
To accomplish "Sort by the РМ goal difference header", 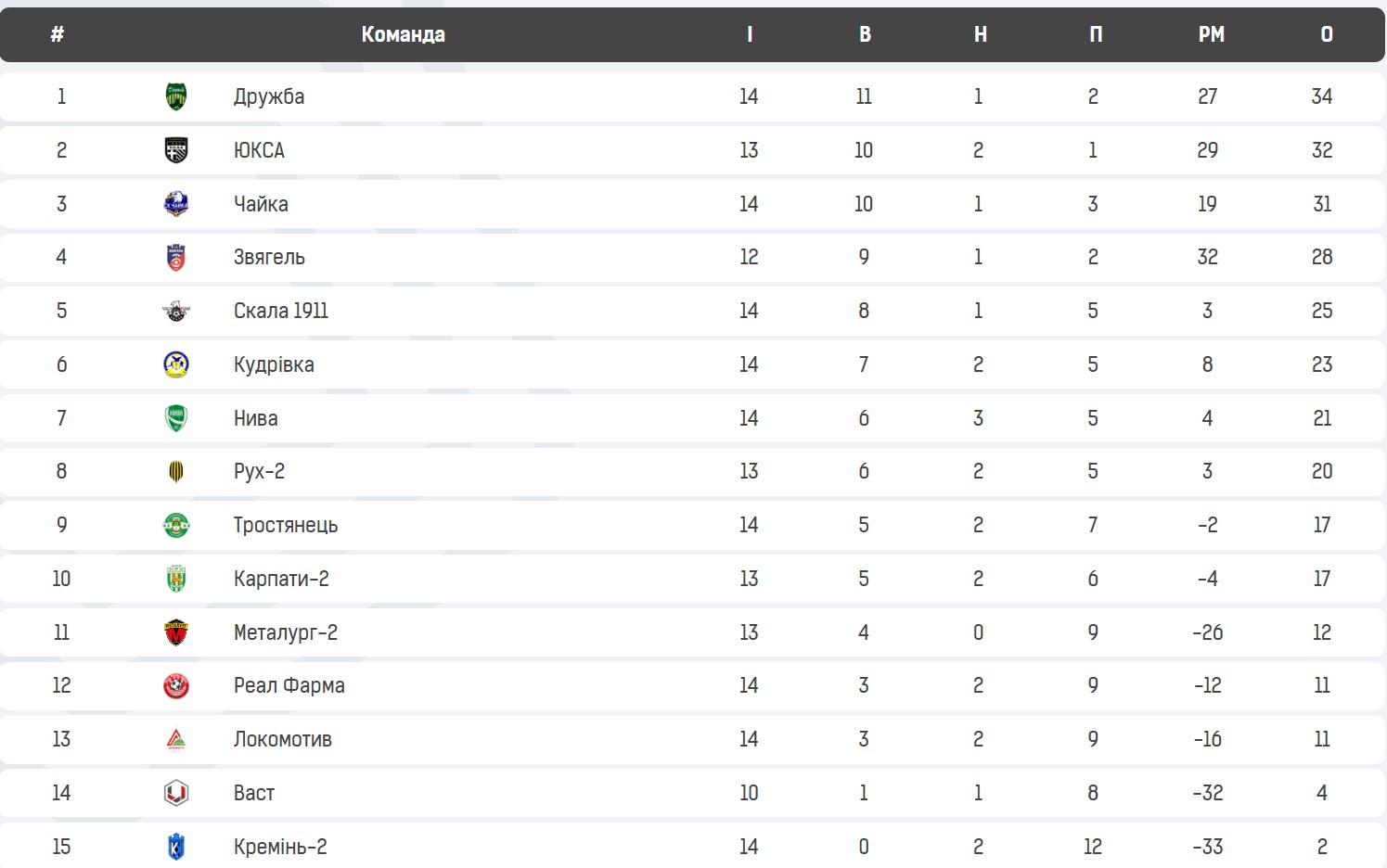I will (1211, 34).
